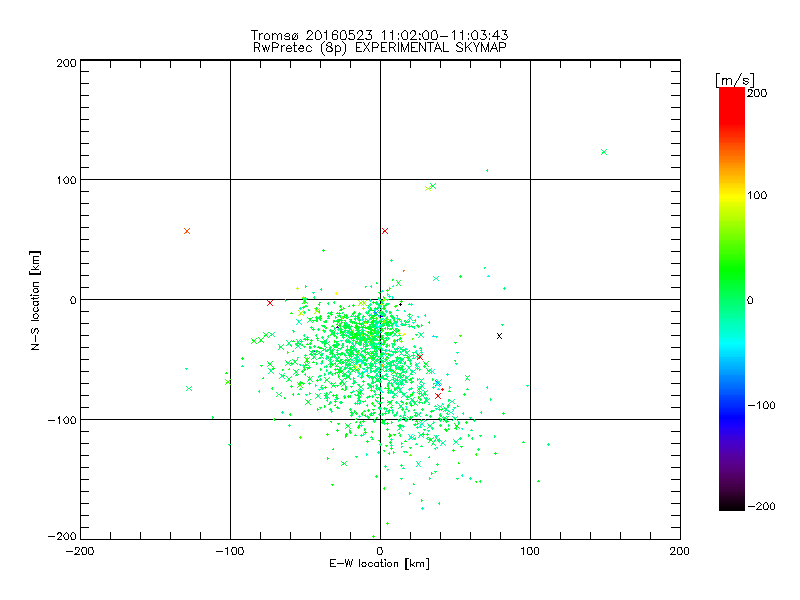Click the x-axis tick label '−100'
Screen dimensions: 800x600
click(x=230, y=551)
